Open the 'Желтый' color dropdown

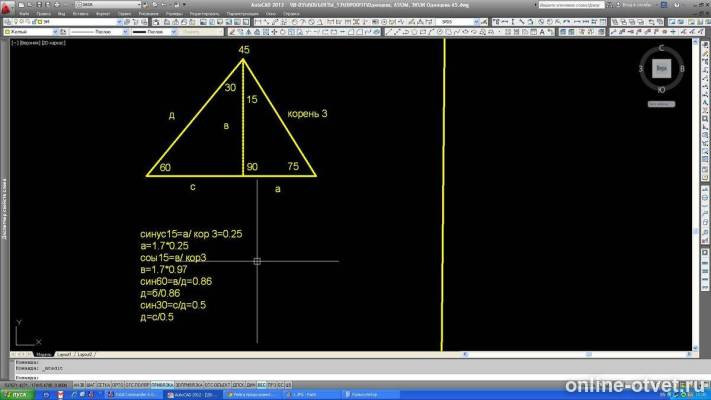click(55, 32)
